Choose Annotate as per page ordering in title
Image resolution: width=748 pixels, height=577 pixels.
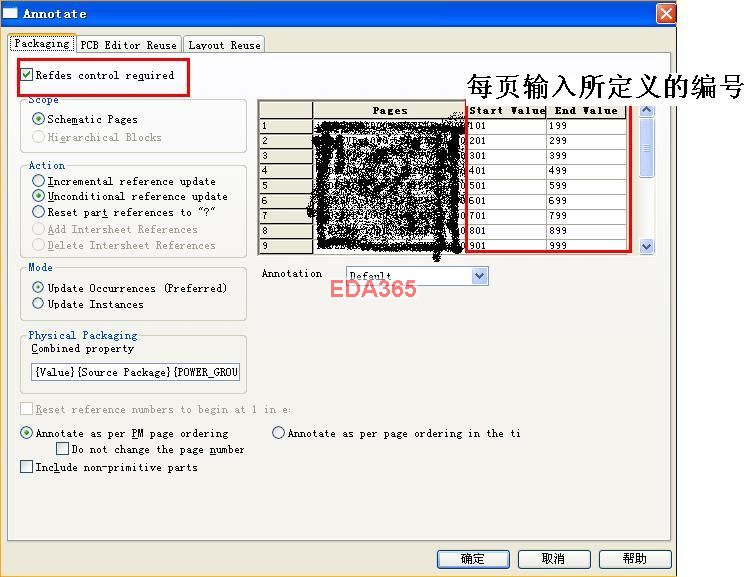[x=279, y=433]
